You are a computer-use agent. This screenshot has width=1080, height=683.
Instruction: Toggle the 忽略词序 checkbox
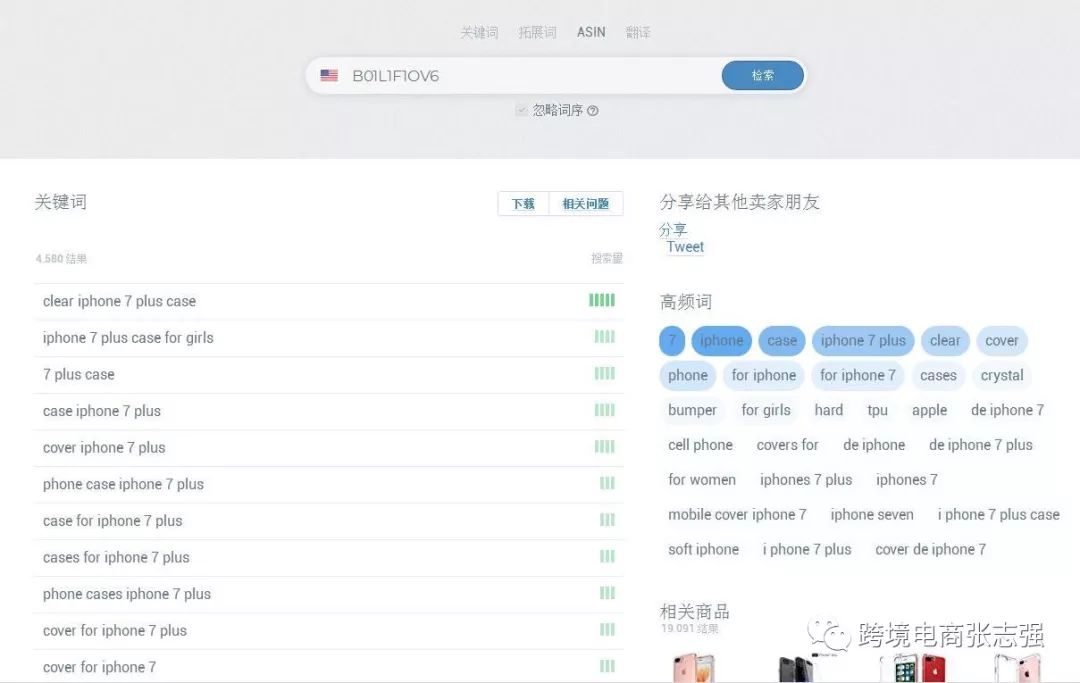pos(521,110)
